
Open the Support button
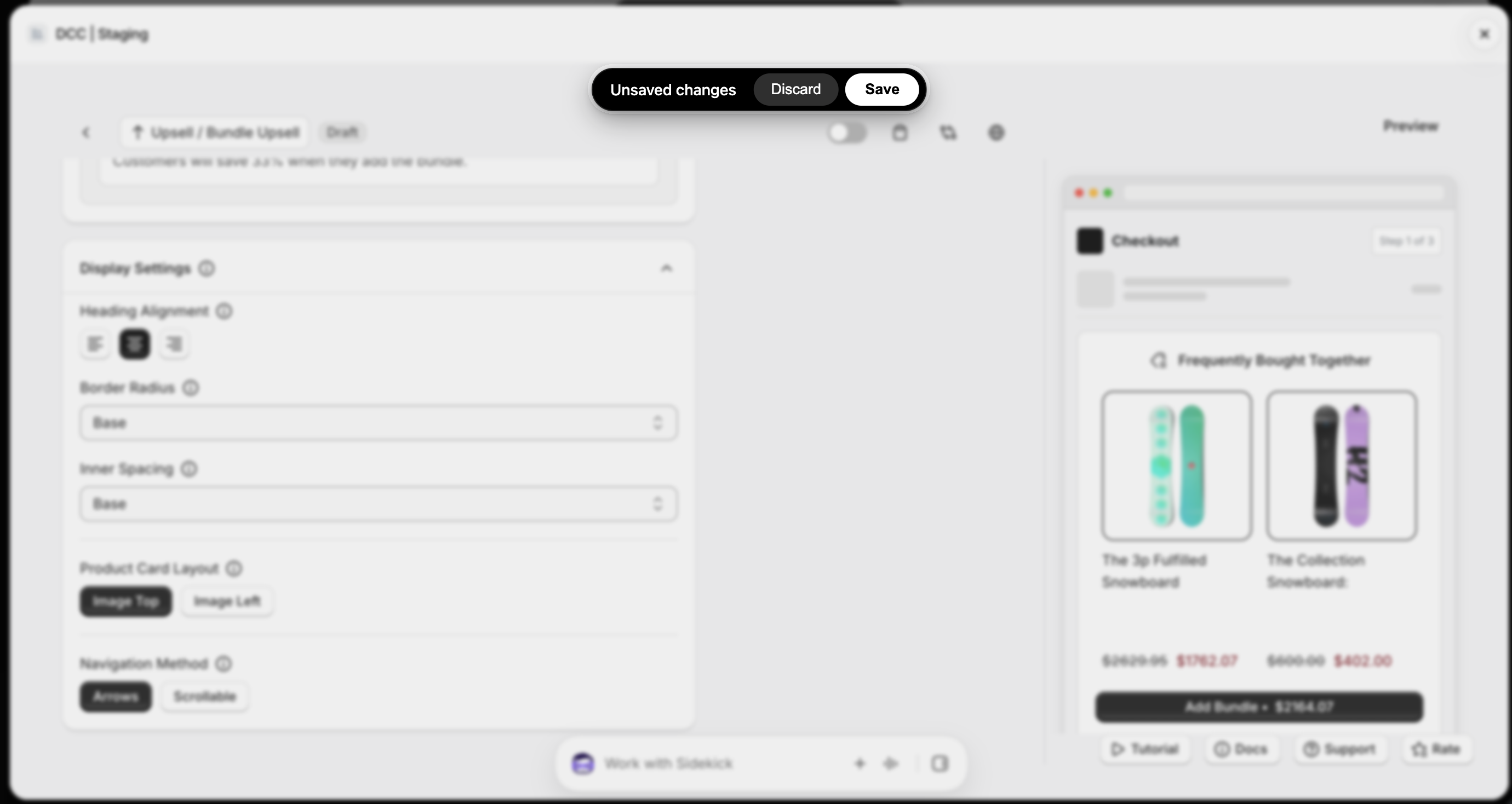(1340, 749)
